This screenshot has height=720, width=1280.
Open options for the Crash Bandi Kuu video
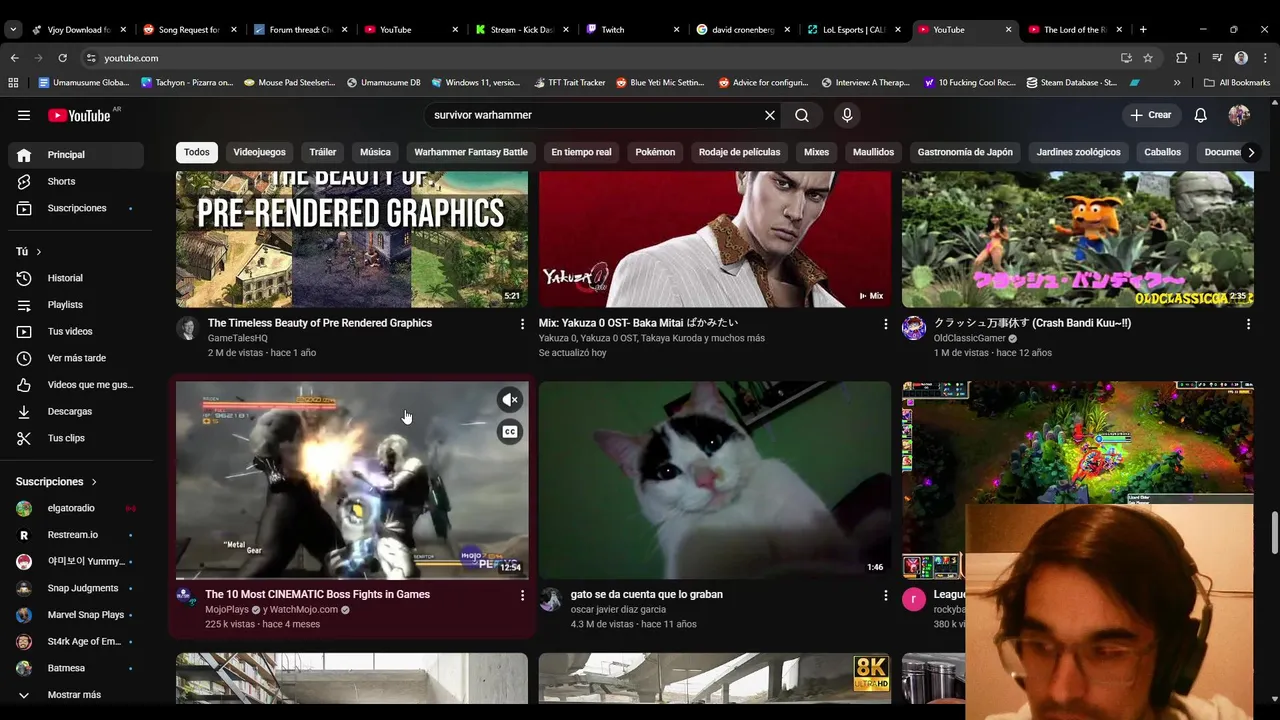tap(1248, 324)
